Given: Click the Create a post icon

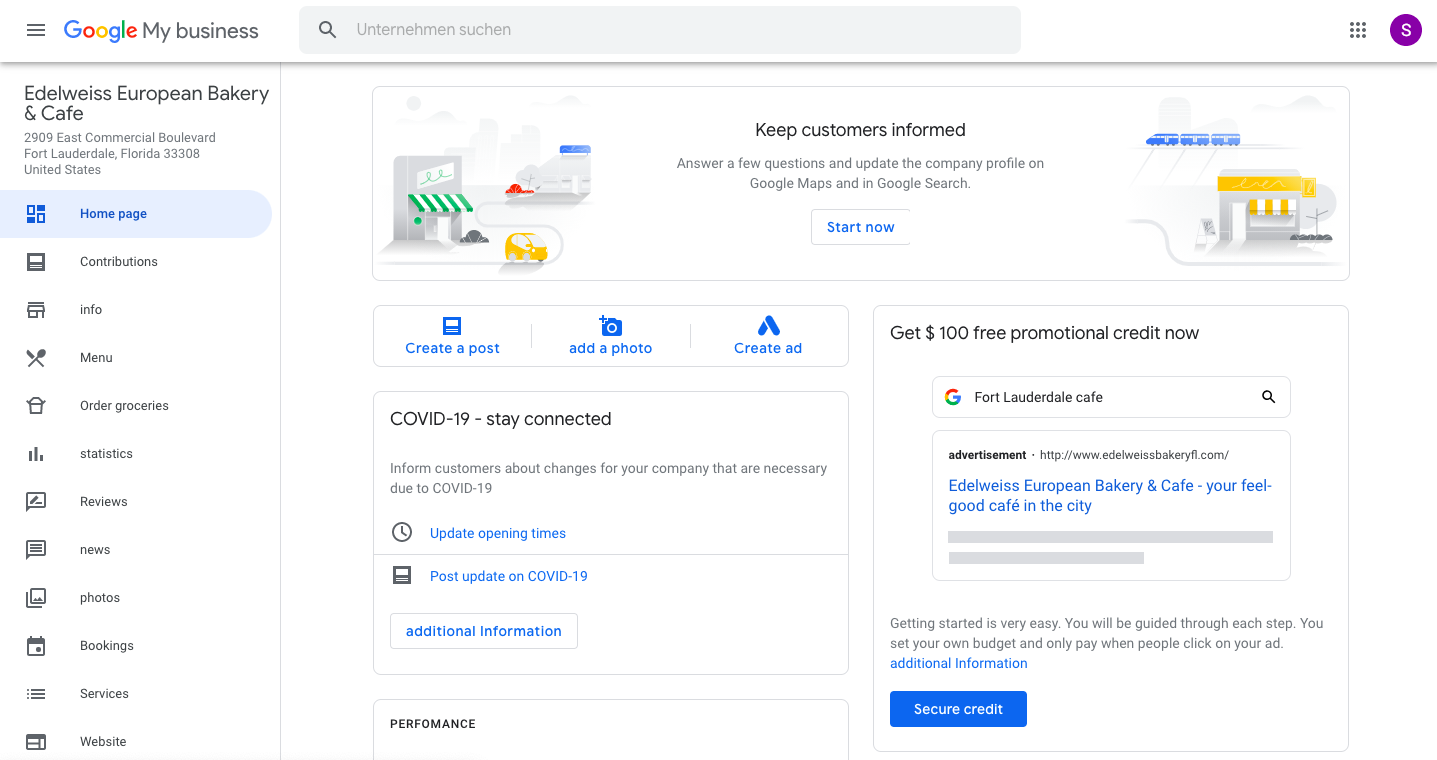Looking at the screenshot, I should (x=452, y=326).
